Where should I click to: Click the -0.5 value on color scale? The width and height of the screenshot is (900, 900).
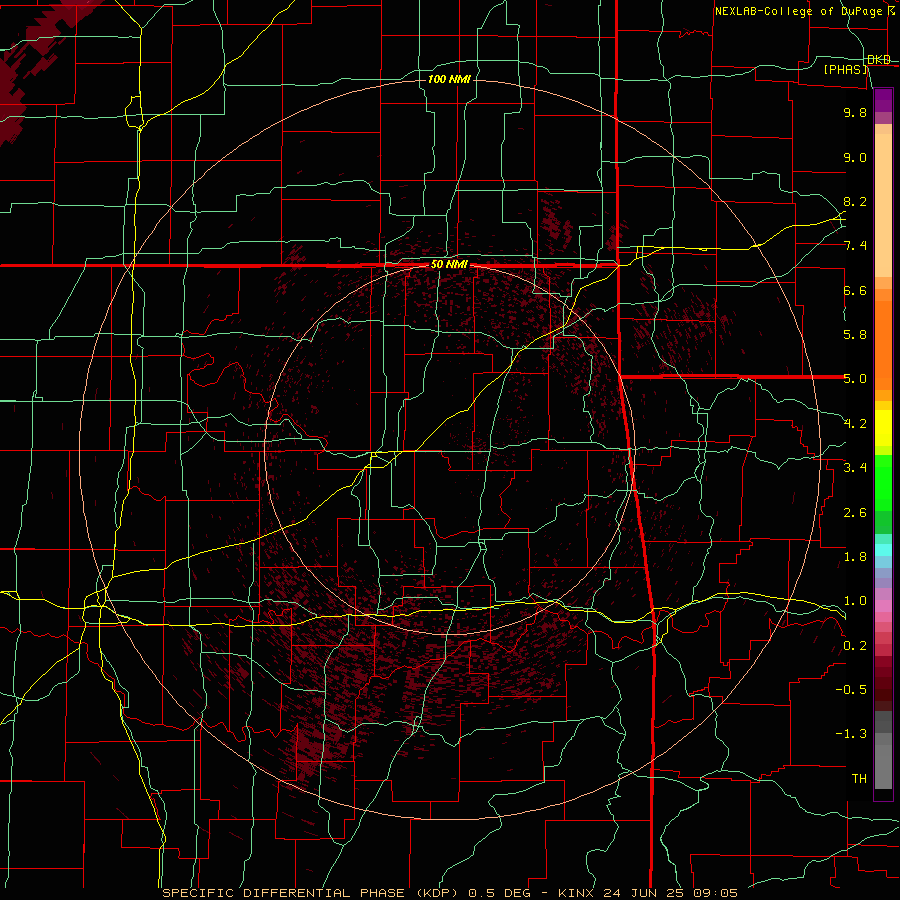click(x=851, y=690)
